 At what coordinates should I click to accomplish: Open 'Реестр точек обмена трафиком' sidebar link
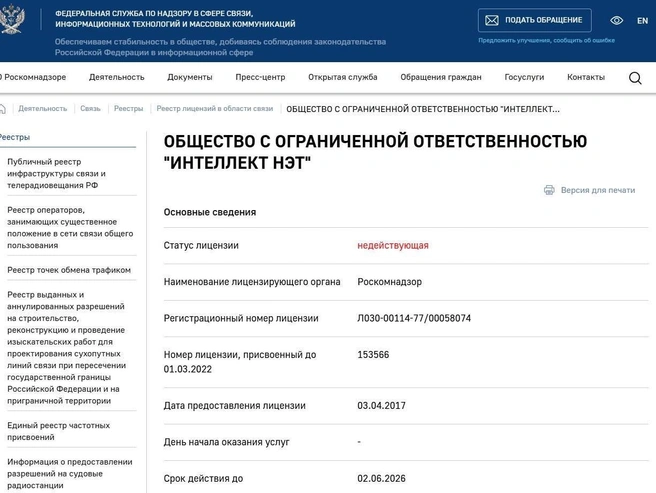pos(69,270)
